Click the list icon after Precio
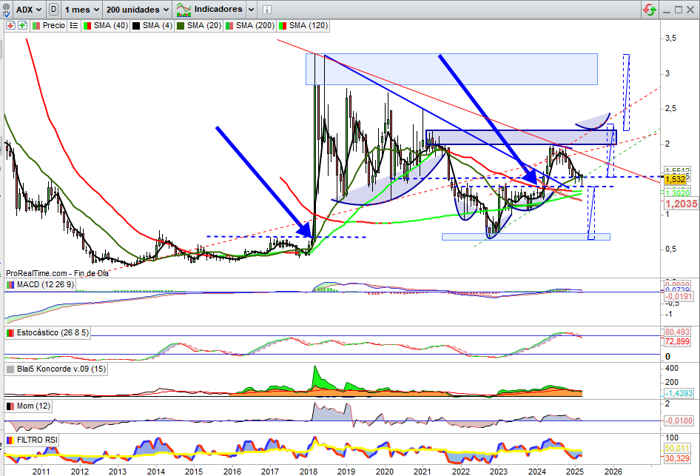Screen dimensions: 700x476 pos(74,25)
